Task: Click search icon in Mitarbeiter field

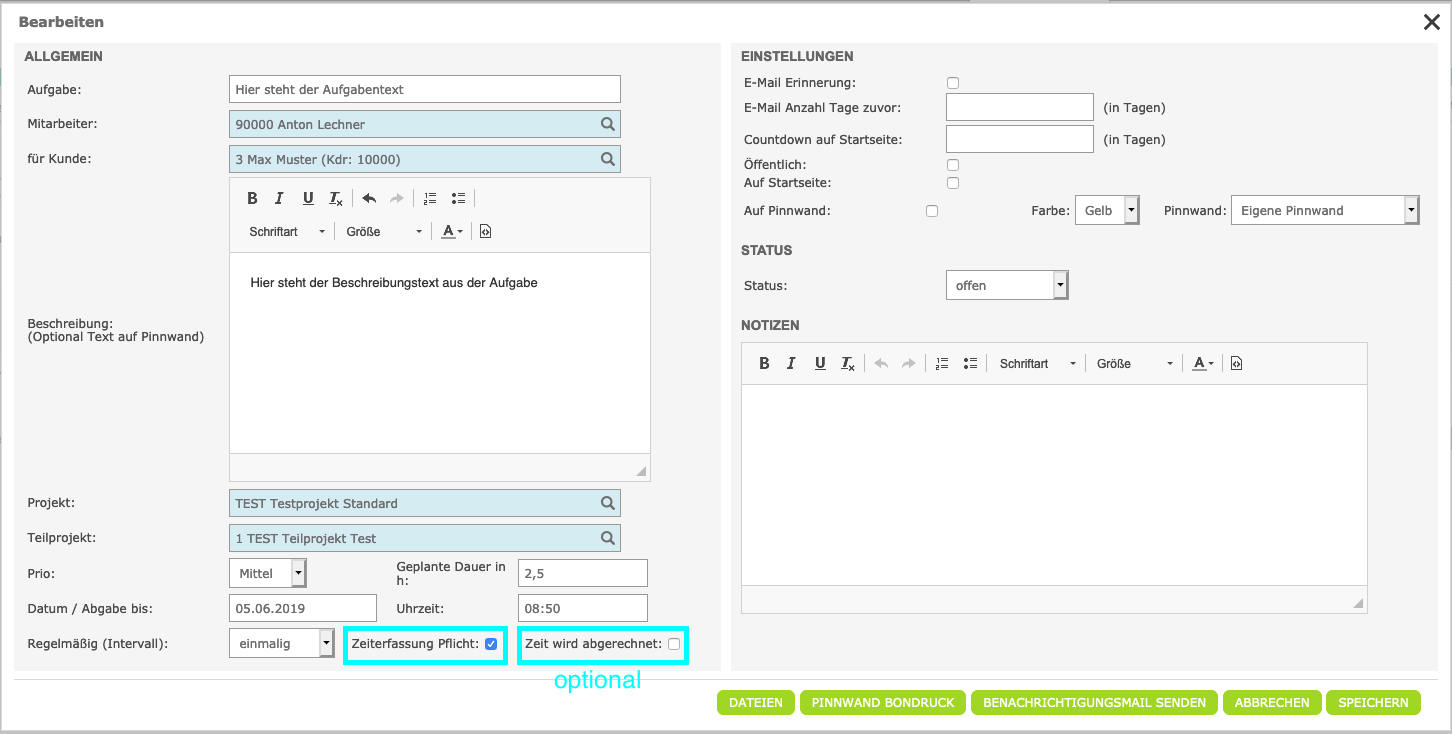Action: [607, 124]
